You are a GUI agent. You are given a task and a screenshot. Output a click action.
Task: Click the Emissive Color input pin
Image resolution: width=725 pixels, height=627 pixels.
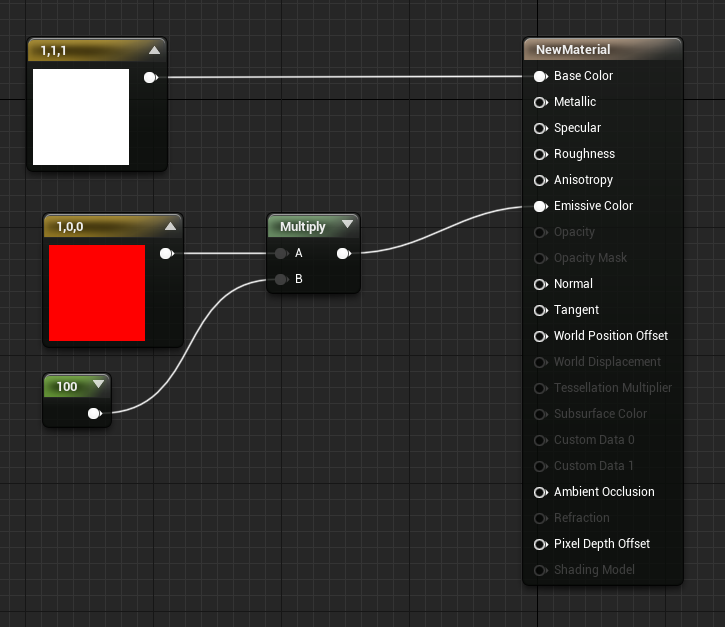click(x=541, y=206)
